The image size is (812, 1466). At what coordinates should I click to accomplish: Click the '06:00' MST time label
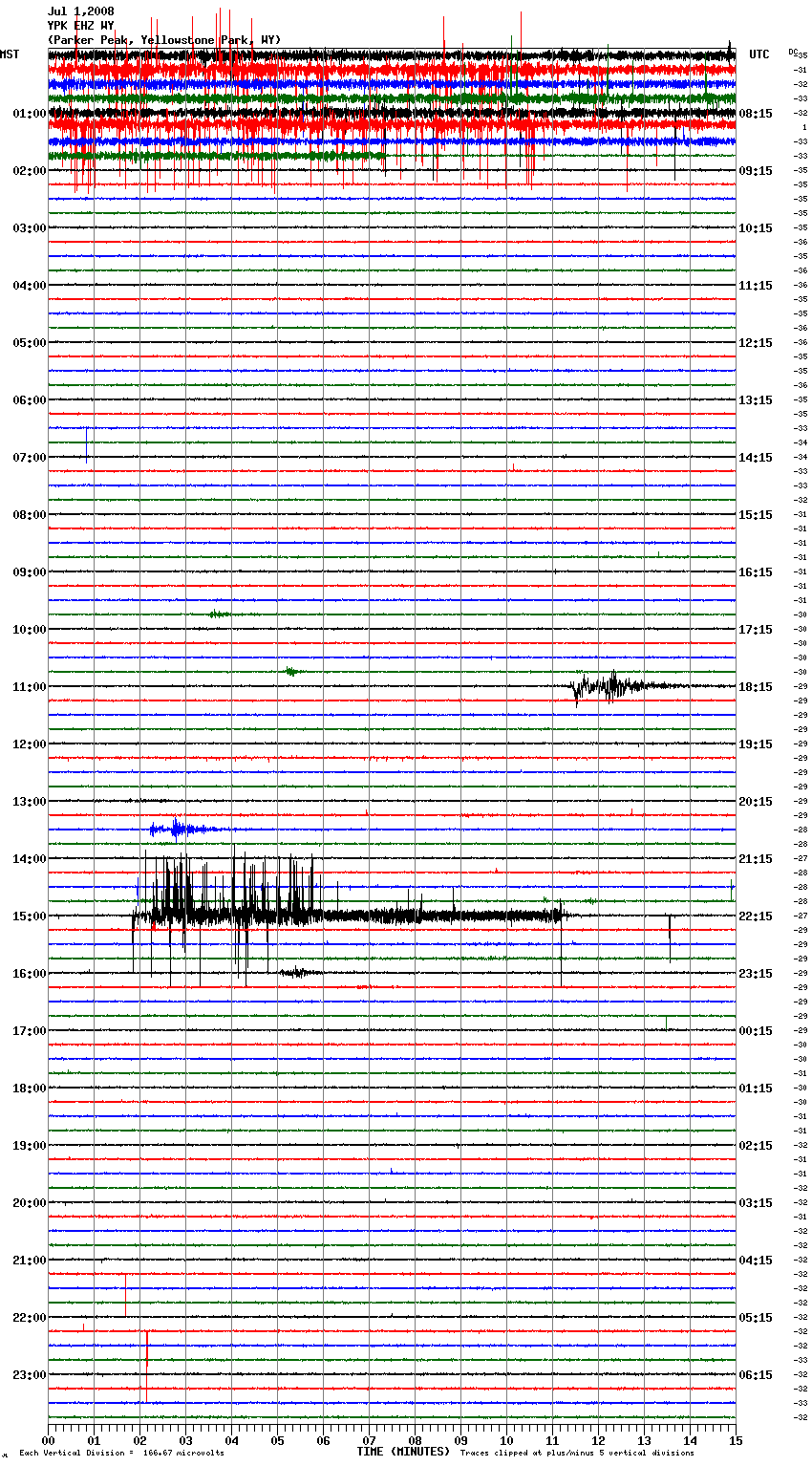(29, 400)
